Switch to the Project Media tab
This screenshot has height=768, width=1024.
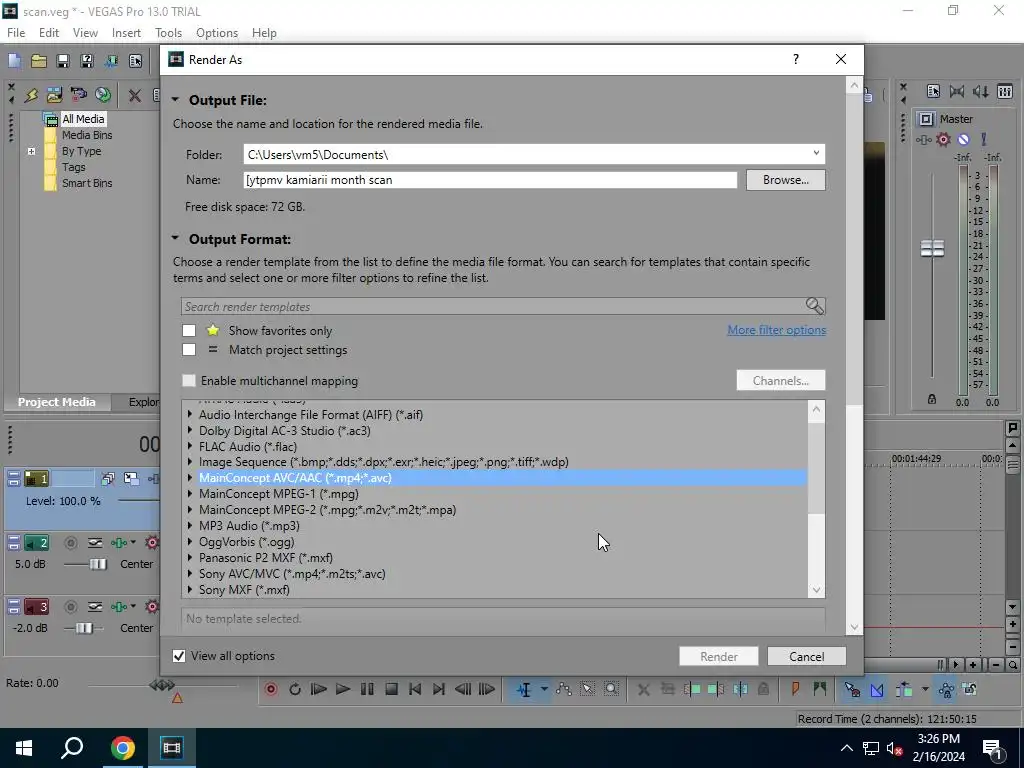[57, 402]
